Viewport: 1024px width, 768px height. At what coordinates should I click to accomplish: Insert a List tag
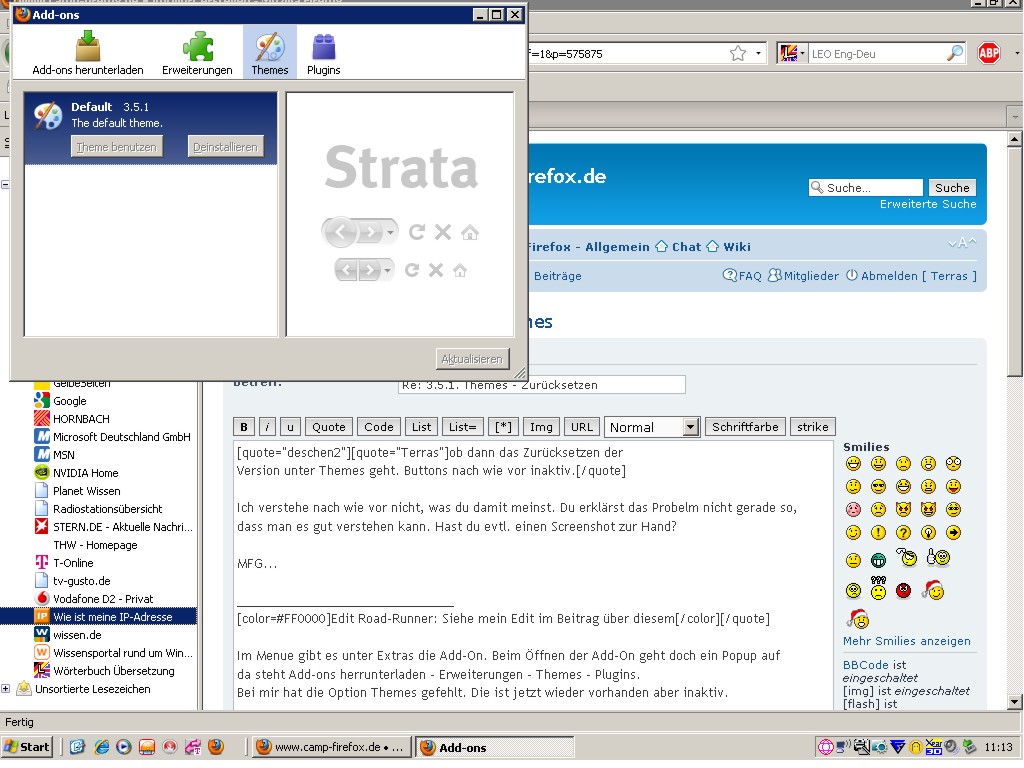coord(421,427)
